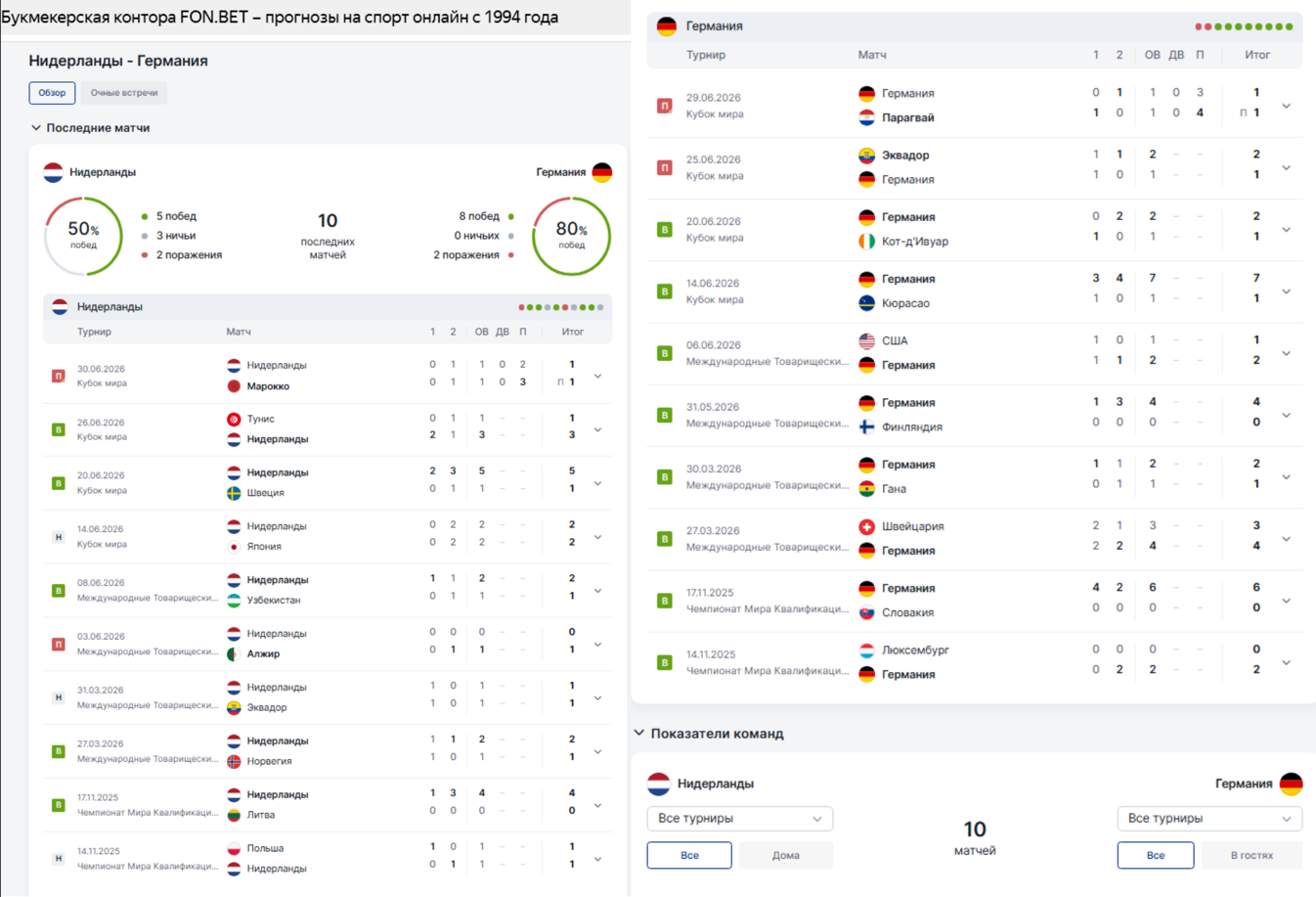
Task: Click the Ecuador flag in Germany's matches
Action: [866, 156]
